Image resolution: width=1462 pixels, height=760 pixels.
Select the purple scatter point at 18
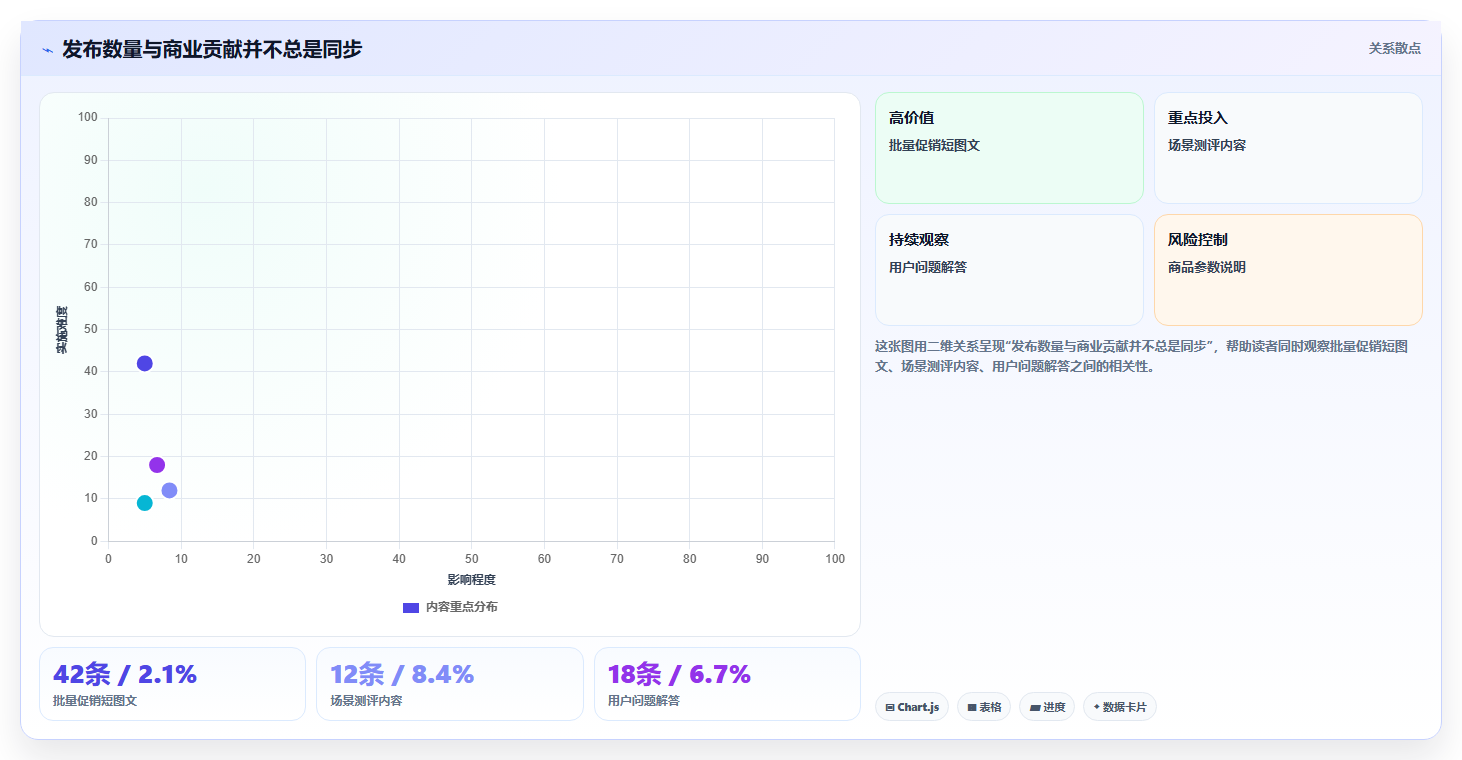157,465
